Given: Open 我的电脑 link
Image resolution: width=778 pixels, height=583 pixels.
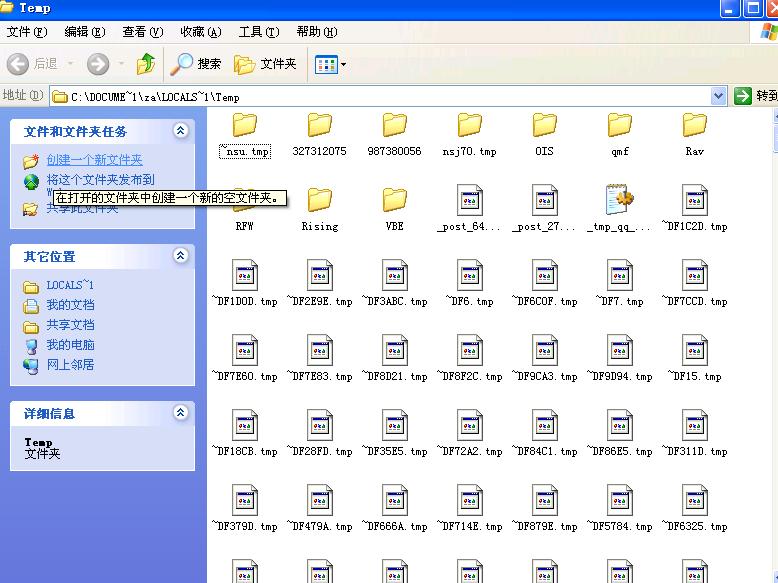Looking at the screenshot, I should [x=70, y=345].
